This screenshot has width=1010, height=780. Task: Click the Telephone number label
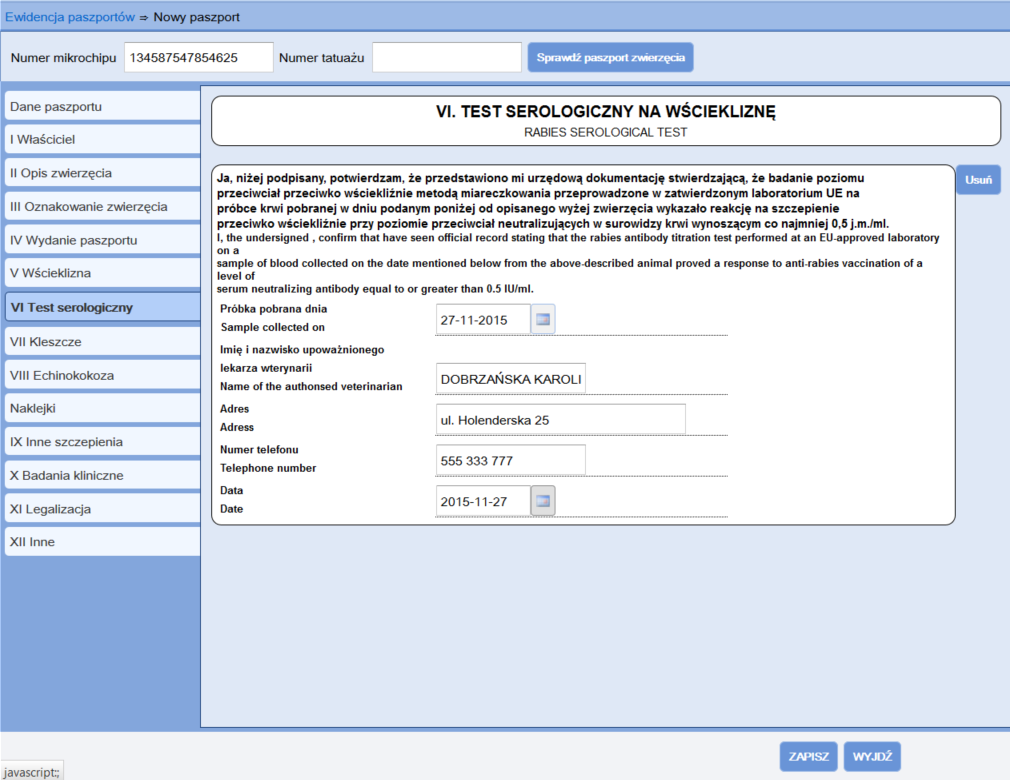click(268, 468)
